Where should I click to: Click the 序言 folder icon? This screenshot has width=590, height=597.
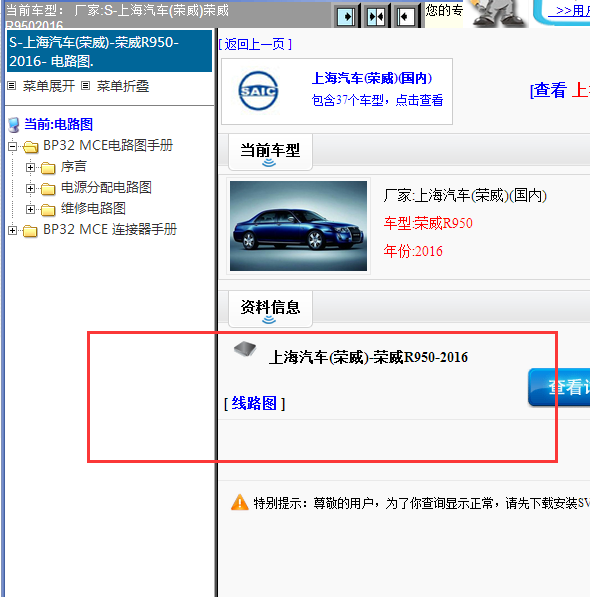click(48, 168)
